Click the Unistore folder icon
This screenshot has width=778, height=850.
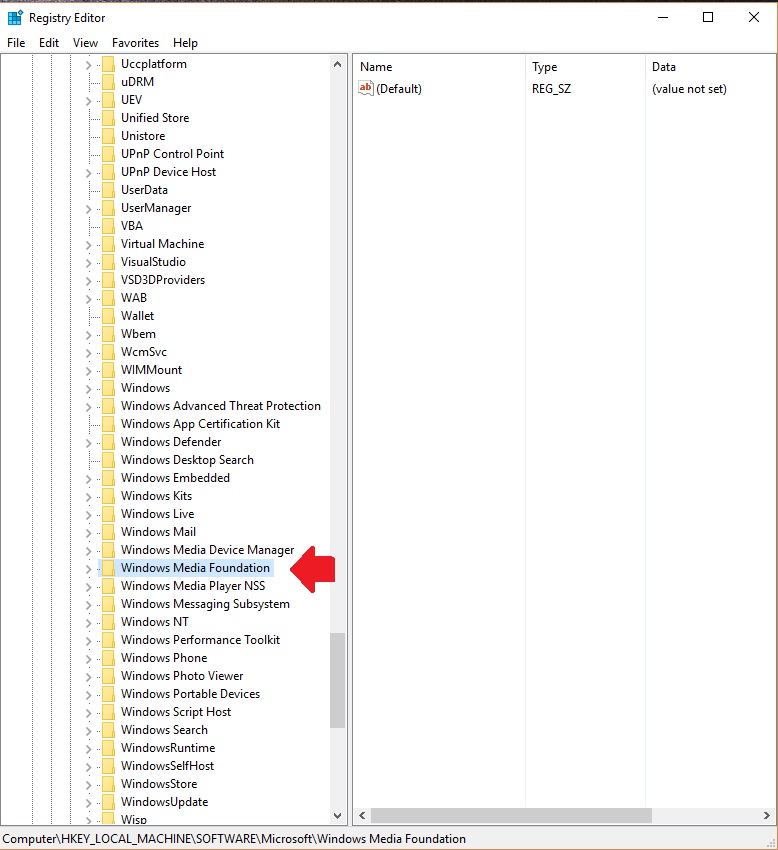(108, 136)
